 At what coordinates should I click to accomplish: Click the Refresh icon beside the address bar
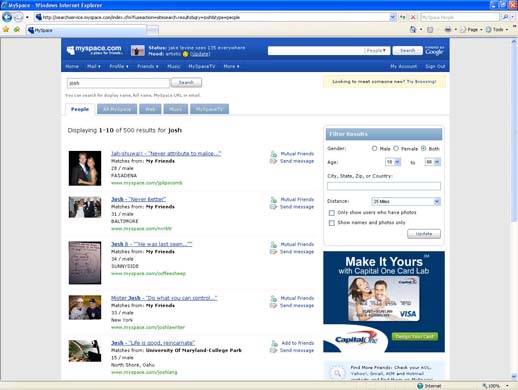click(x=403, y=17)
